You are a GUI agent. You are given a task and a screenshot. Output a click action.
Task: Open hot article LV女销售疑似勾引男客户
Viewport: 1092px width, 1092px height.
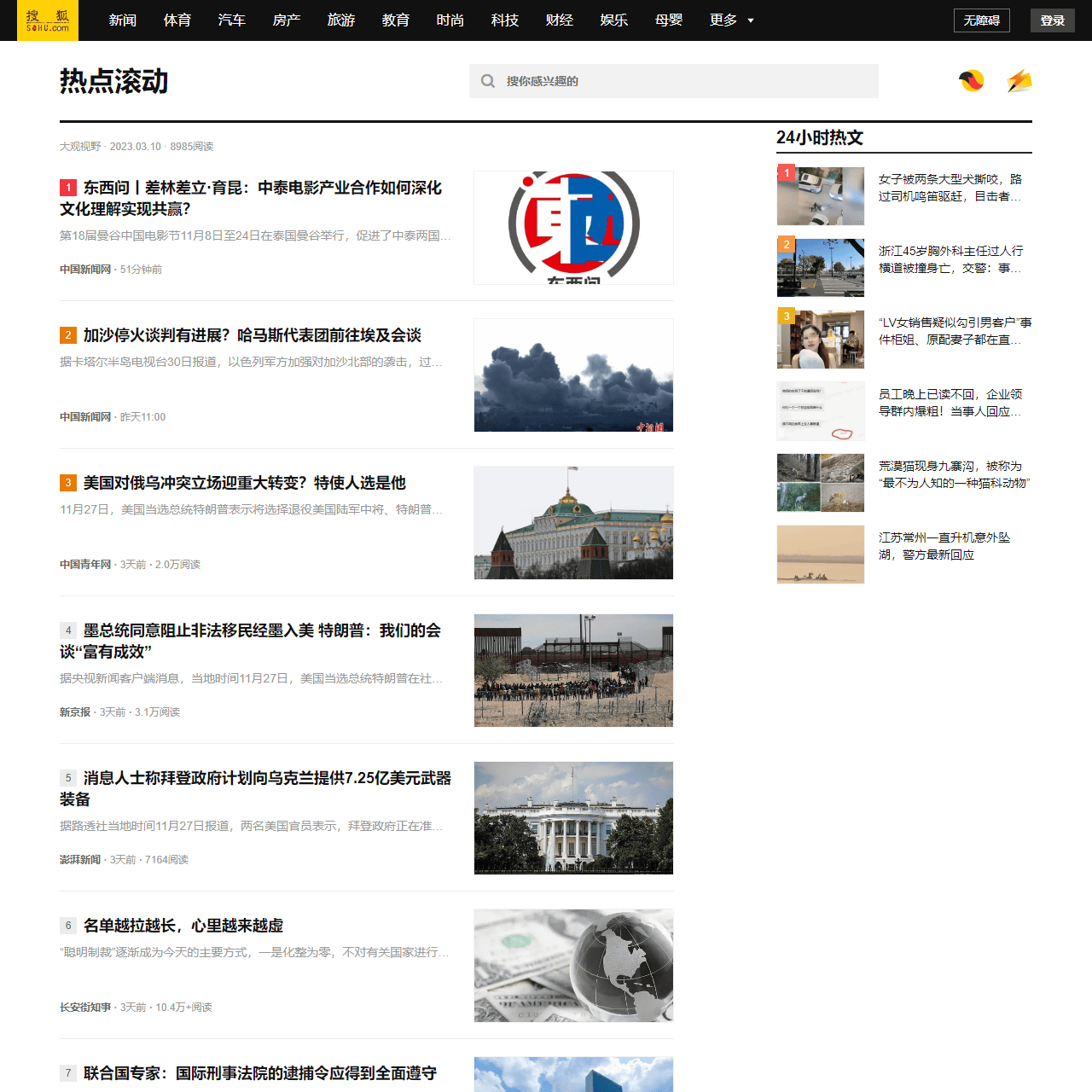pos(955,331)
